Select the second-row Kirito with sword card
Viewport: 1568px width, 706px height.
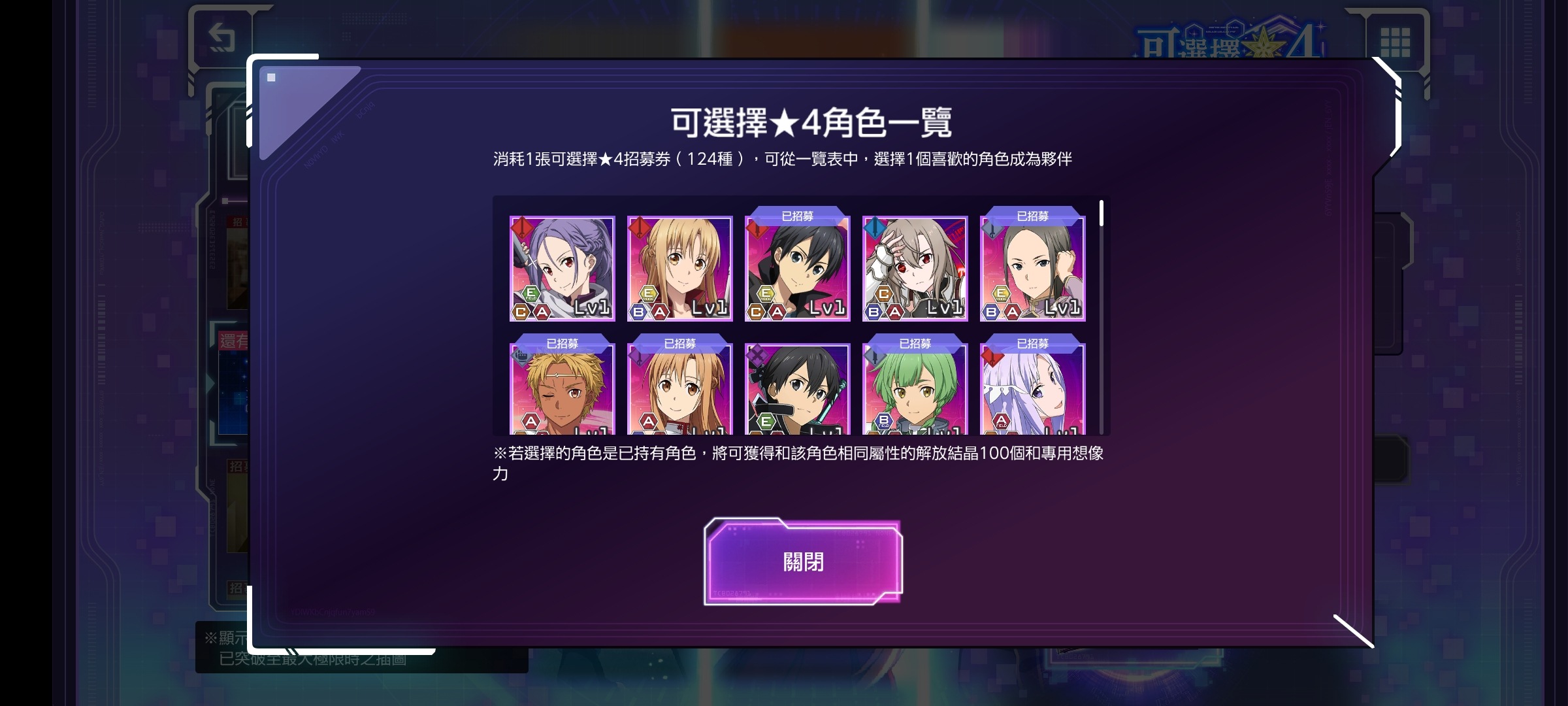[797, 390]
